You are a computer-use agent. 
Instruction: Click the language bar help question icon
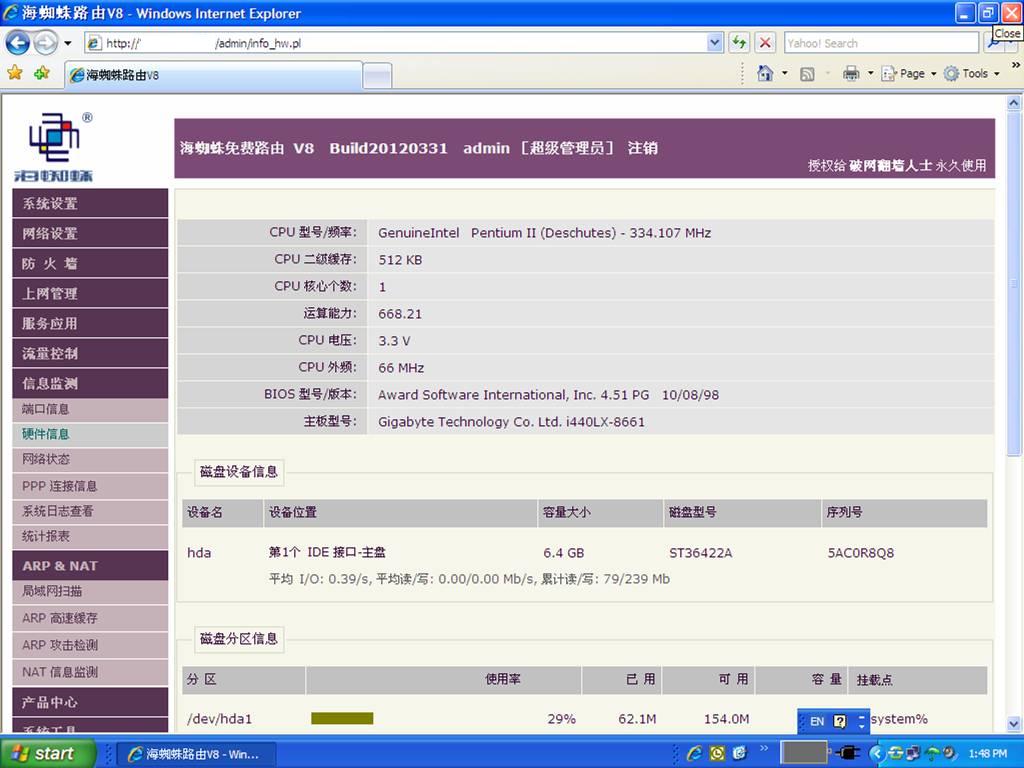pos(840,722)
